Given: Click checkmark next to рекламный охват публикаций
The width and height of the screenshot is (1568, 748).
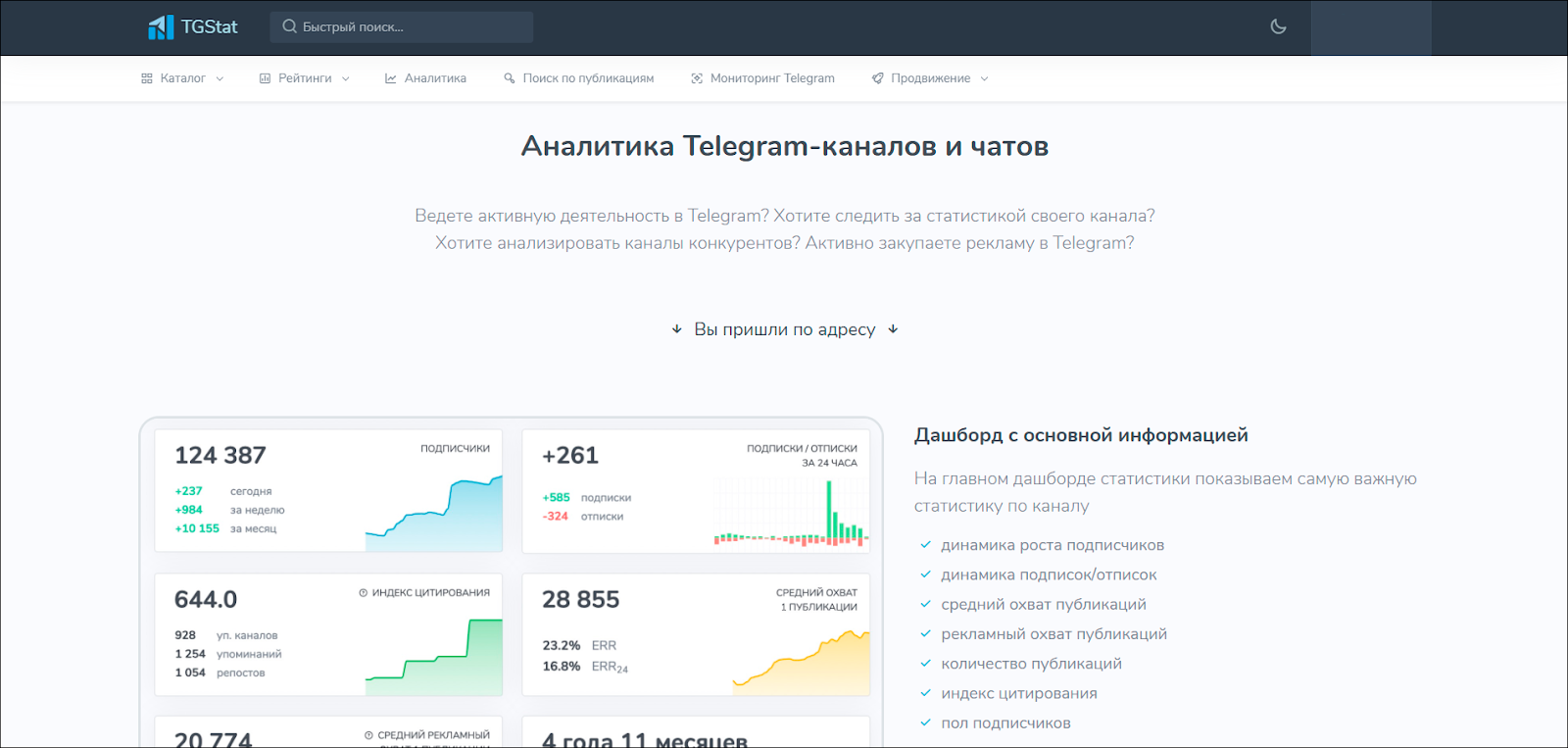Looking at the screenshot, I should pyautogui.click(x=925, y=633).
